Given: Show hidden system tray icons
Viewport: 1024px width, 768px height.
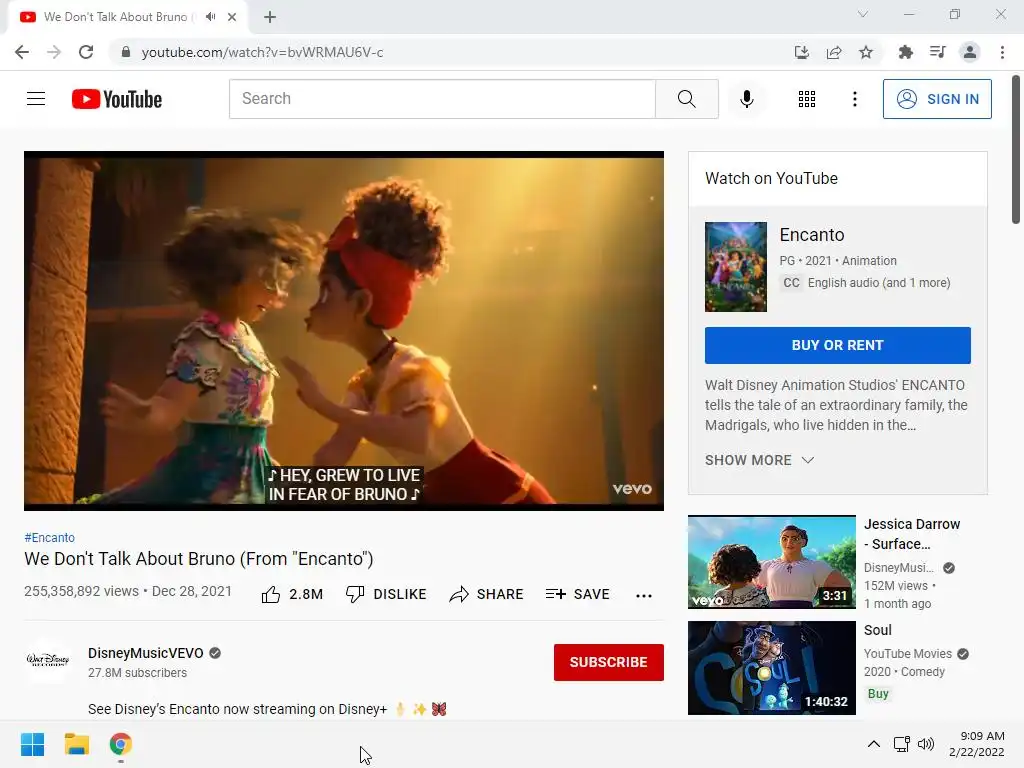Looking at the screenshot, I should coord(873,744).
